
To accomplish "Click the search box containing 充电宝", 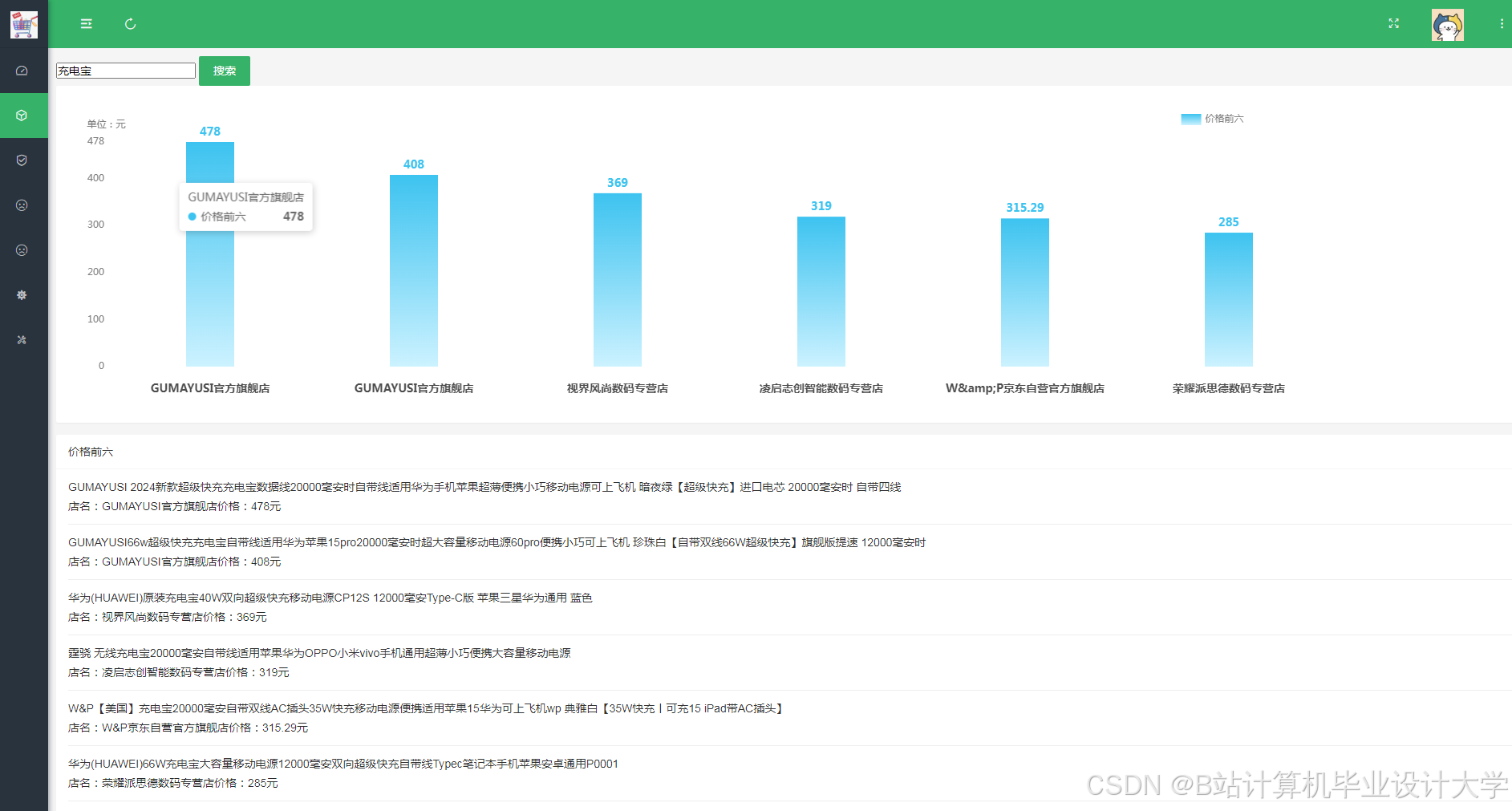I will (x=126, y=71).
